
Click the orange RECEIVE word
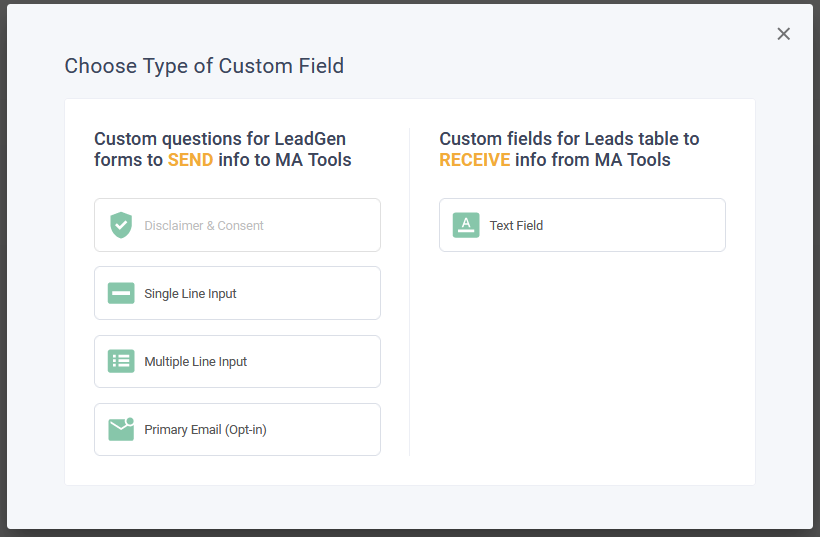475,160
